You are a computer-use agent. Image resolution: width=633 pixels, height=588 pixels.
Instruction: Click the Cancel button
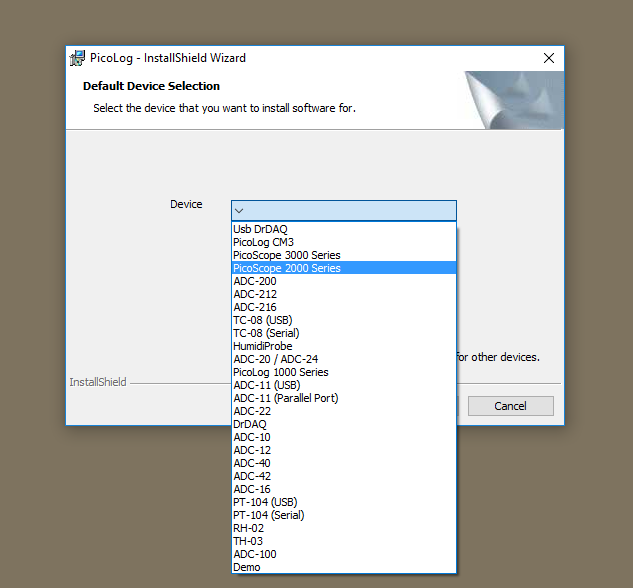(511, 406)
